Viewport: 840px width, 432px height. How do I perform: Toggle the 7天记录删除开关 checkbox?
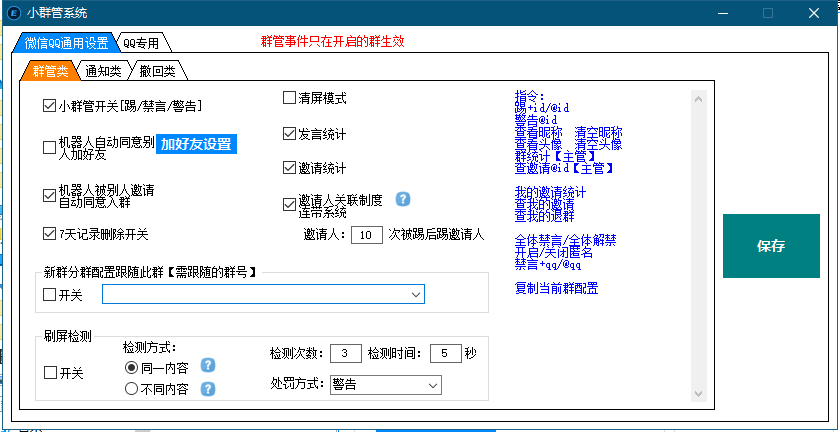click(x=49, y=234)
